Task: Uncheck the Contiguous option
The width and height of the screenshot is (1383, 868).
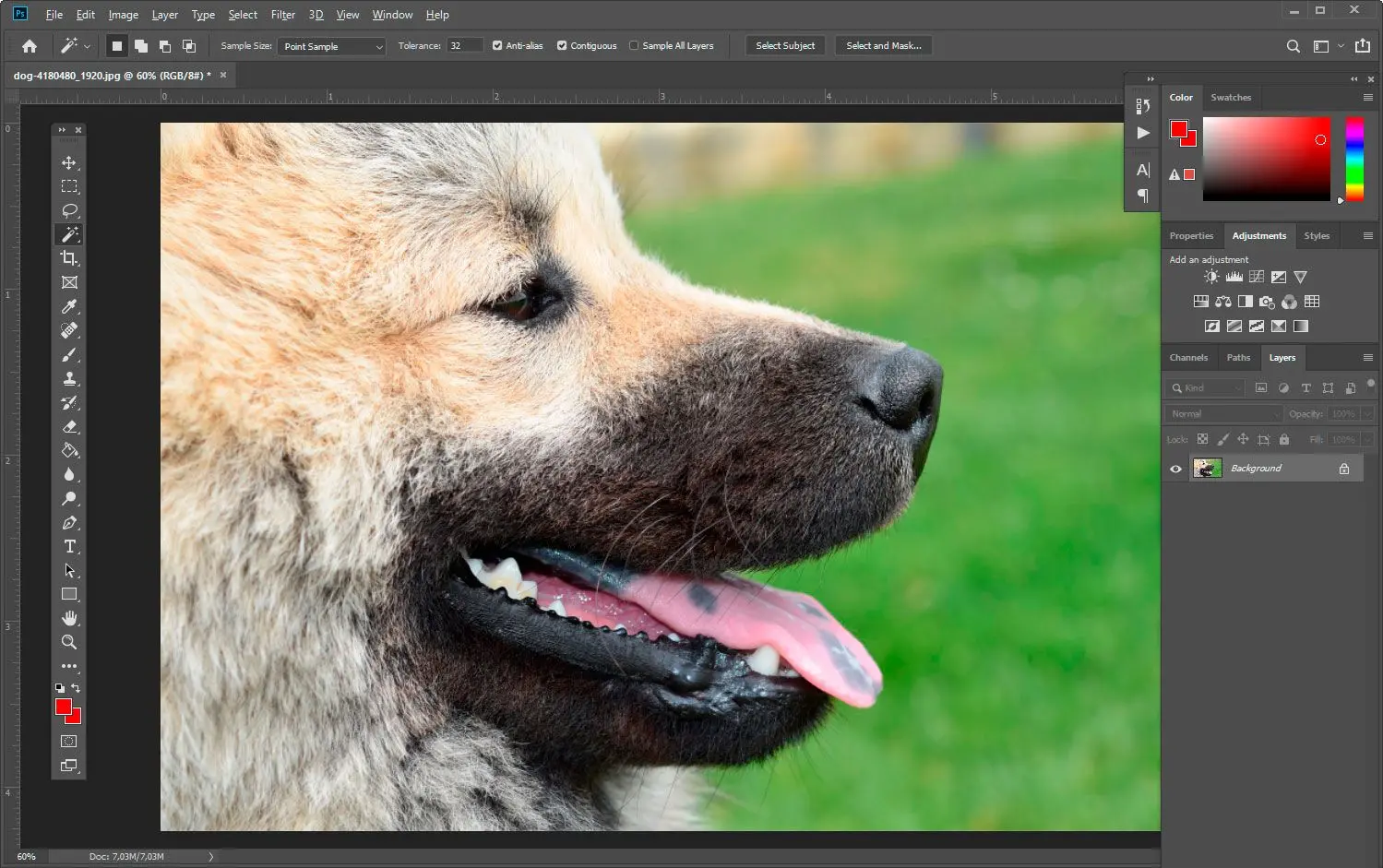Action: pyautogui.click(x=562, y=45)
